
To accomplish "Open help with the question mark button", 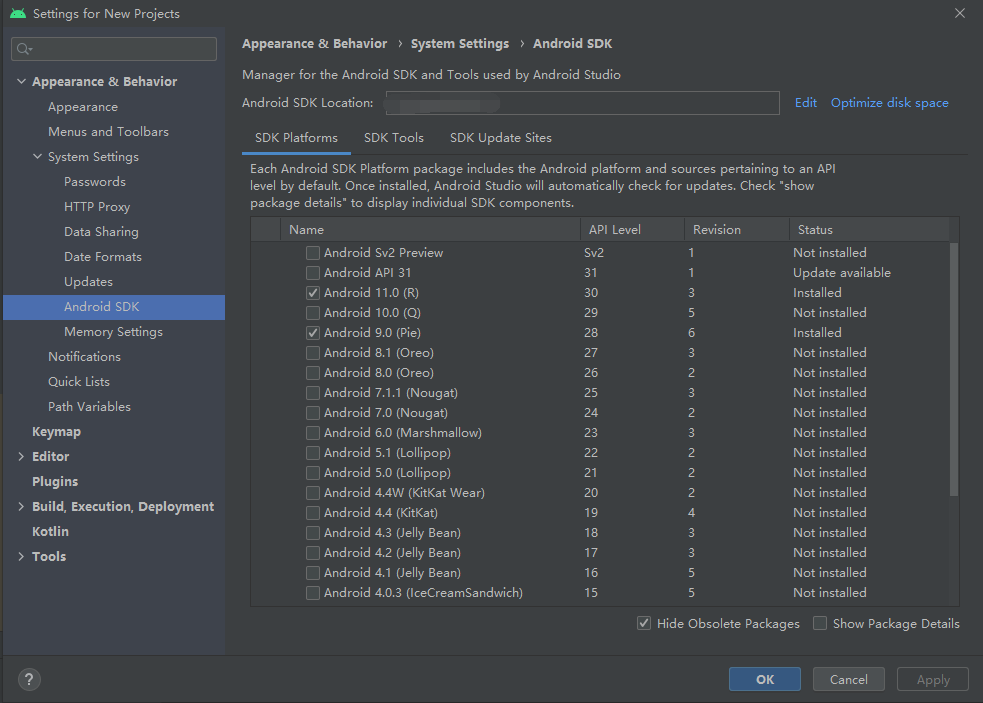I will (29, 679).
